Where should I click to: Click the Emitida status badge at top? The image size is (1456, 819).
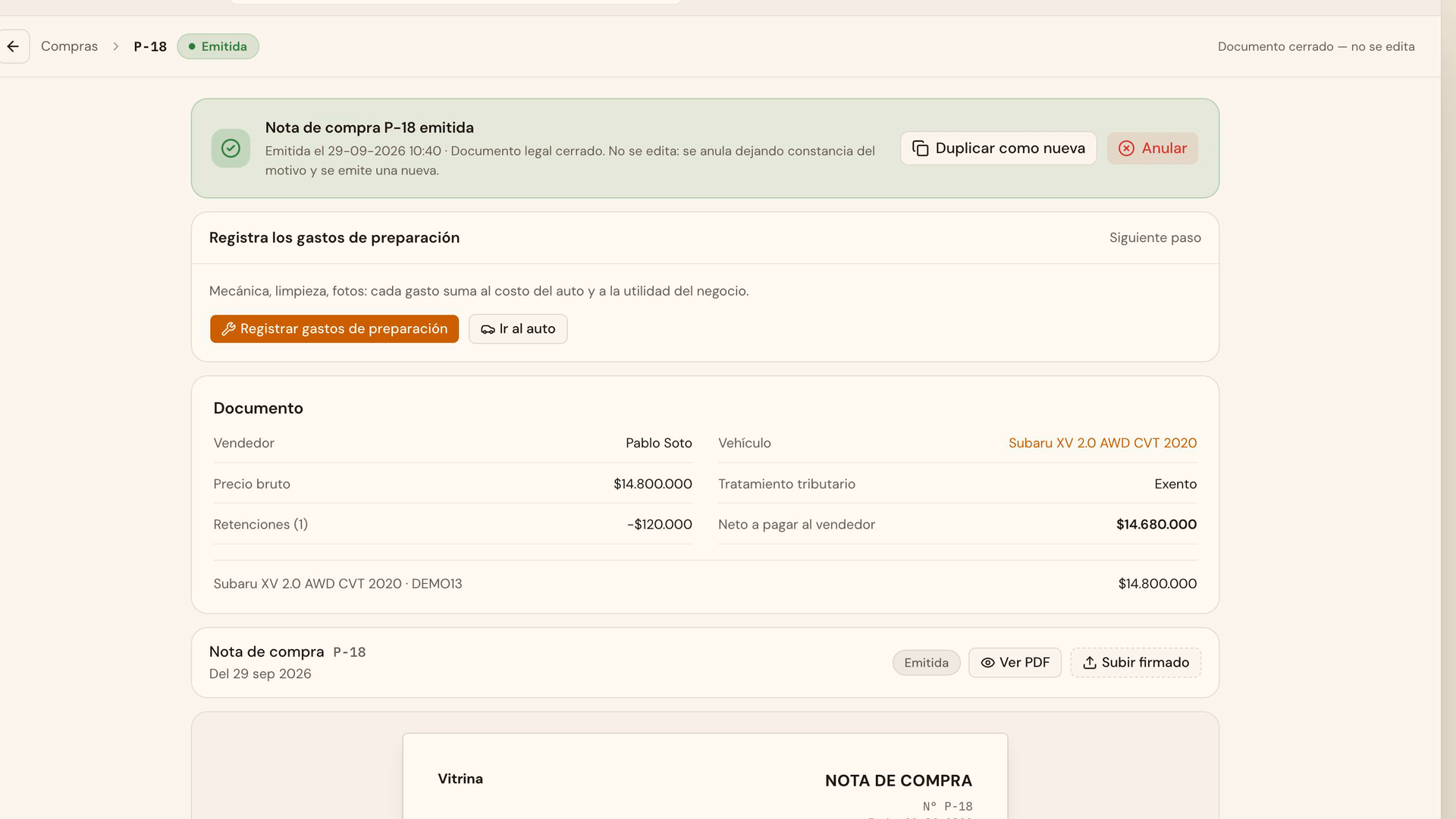point(218,46)
